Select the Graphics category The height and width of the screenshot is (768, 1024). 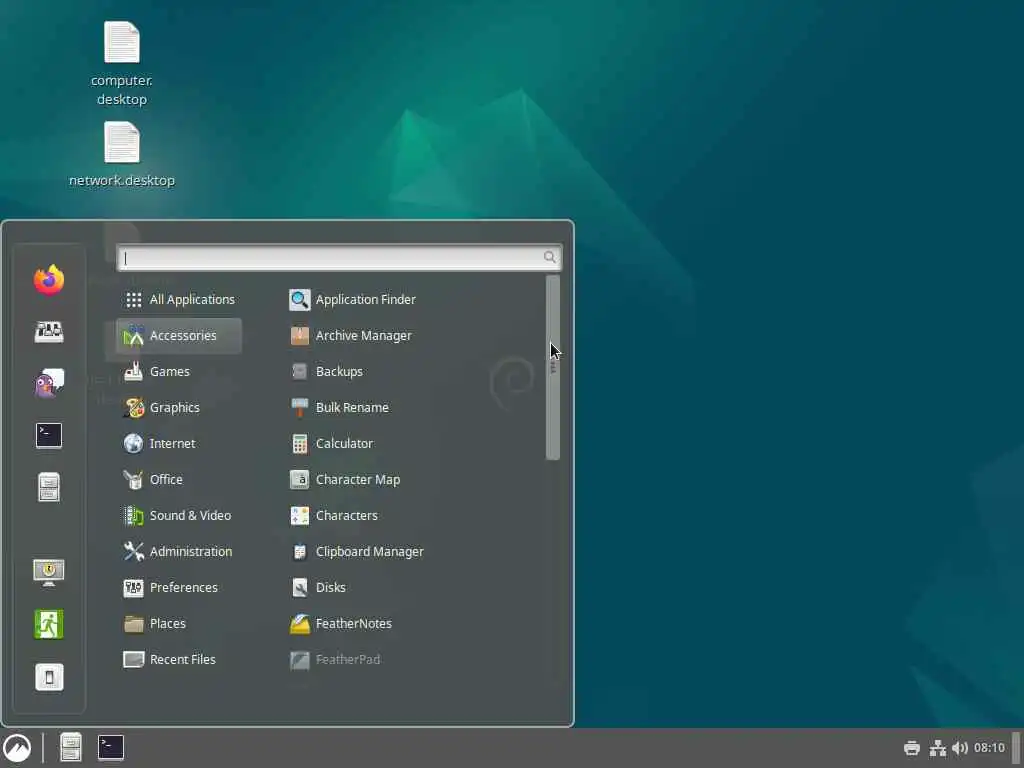click(x=179, y=408)
